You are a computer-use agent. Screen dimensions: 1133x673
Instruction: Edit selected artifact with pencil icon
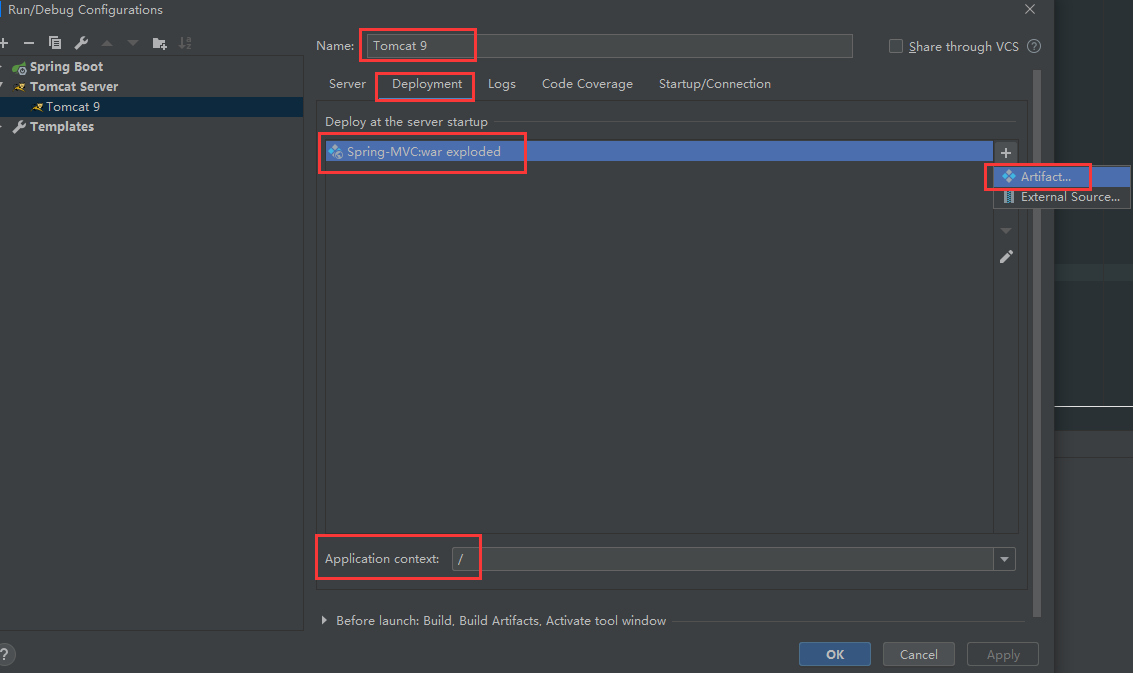point(1006,257)
